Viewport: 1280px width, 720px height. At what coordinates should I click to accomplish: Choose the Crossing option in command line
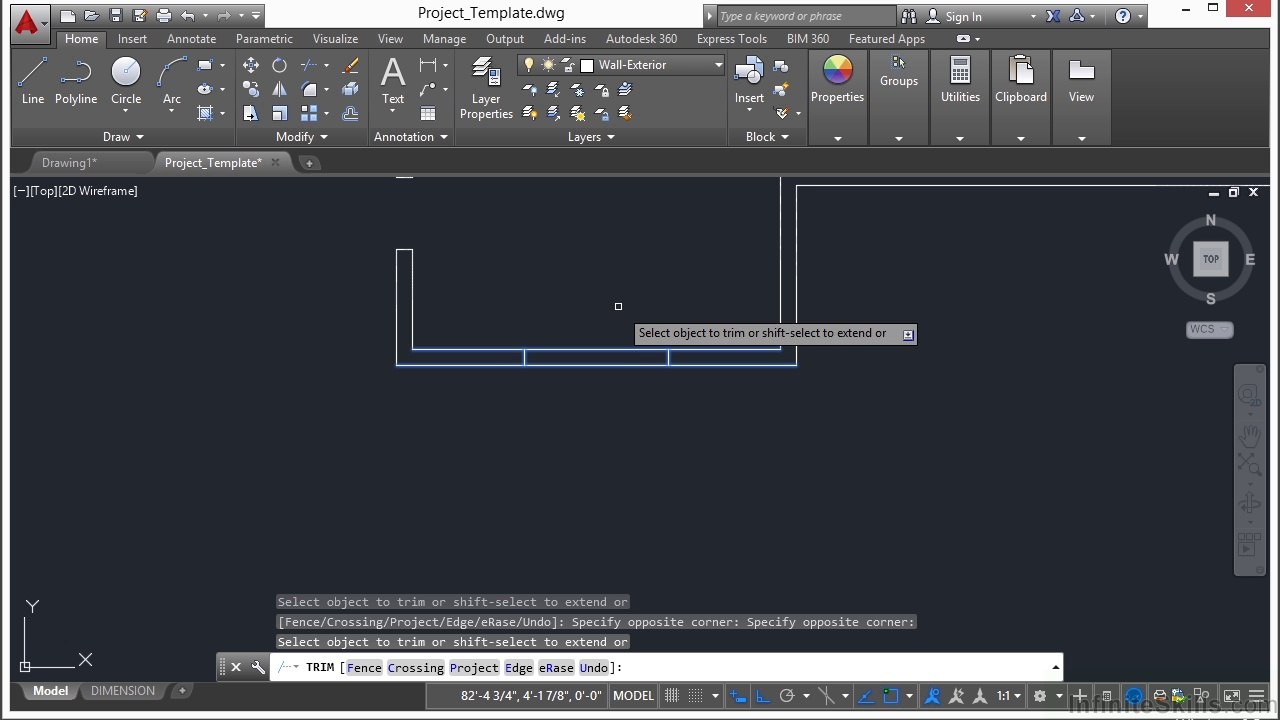pos(415,668)
